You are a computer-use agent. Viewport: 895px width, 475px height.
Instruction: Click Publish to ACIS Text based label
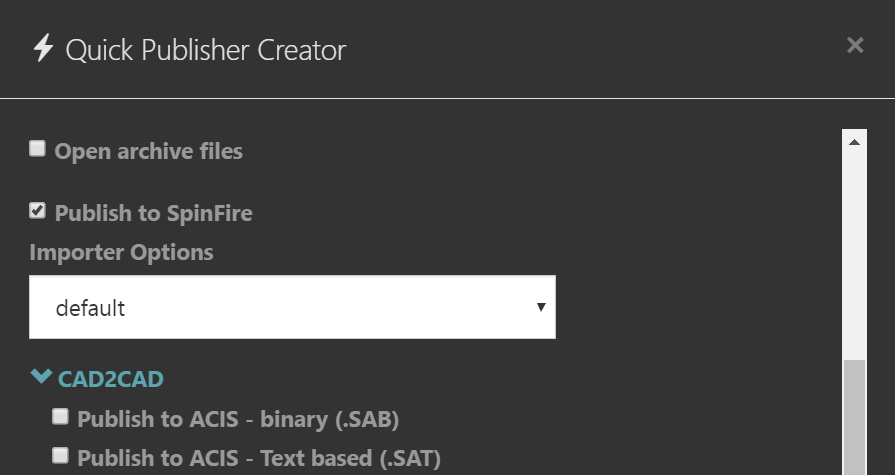(x=259, y=458)
